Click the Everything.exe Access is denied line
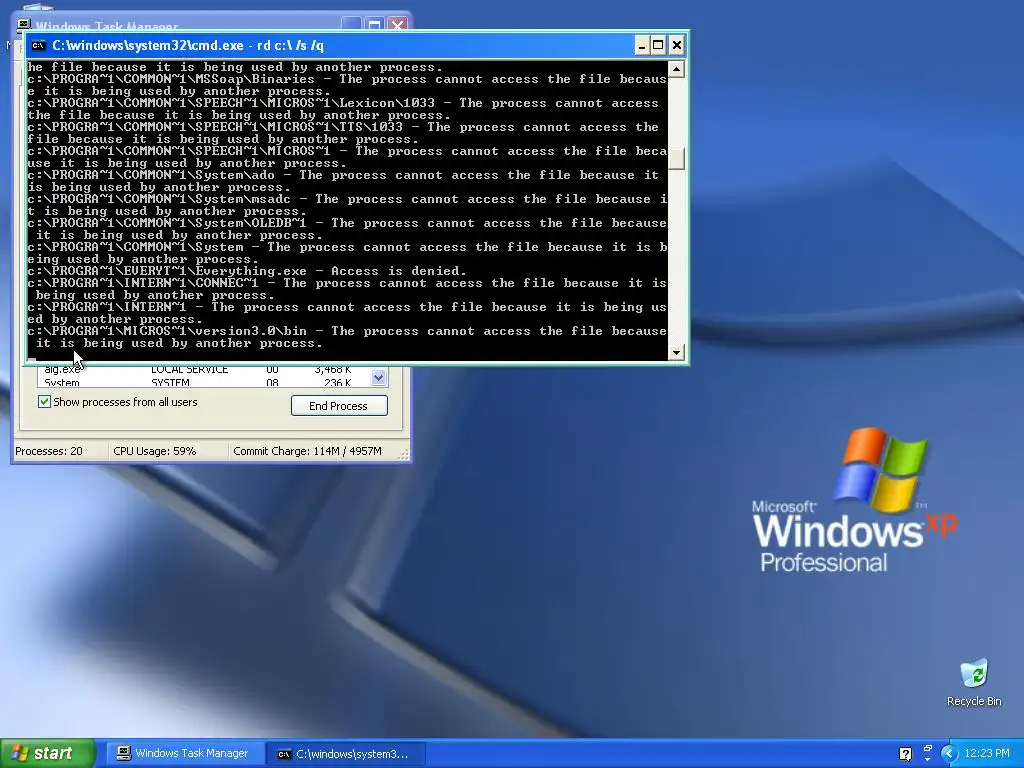 tap(247, 271)
